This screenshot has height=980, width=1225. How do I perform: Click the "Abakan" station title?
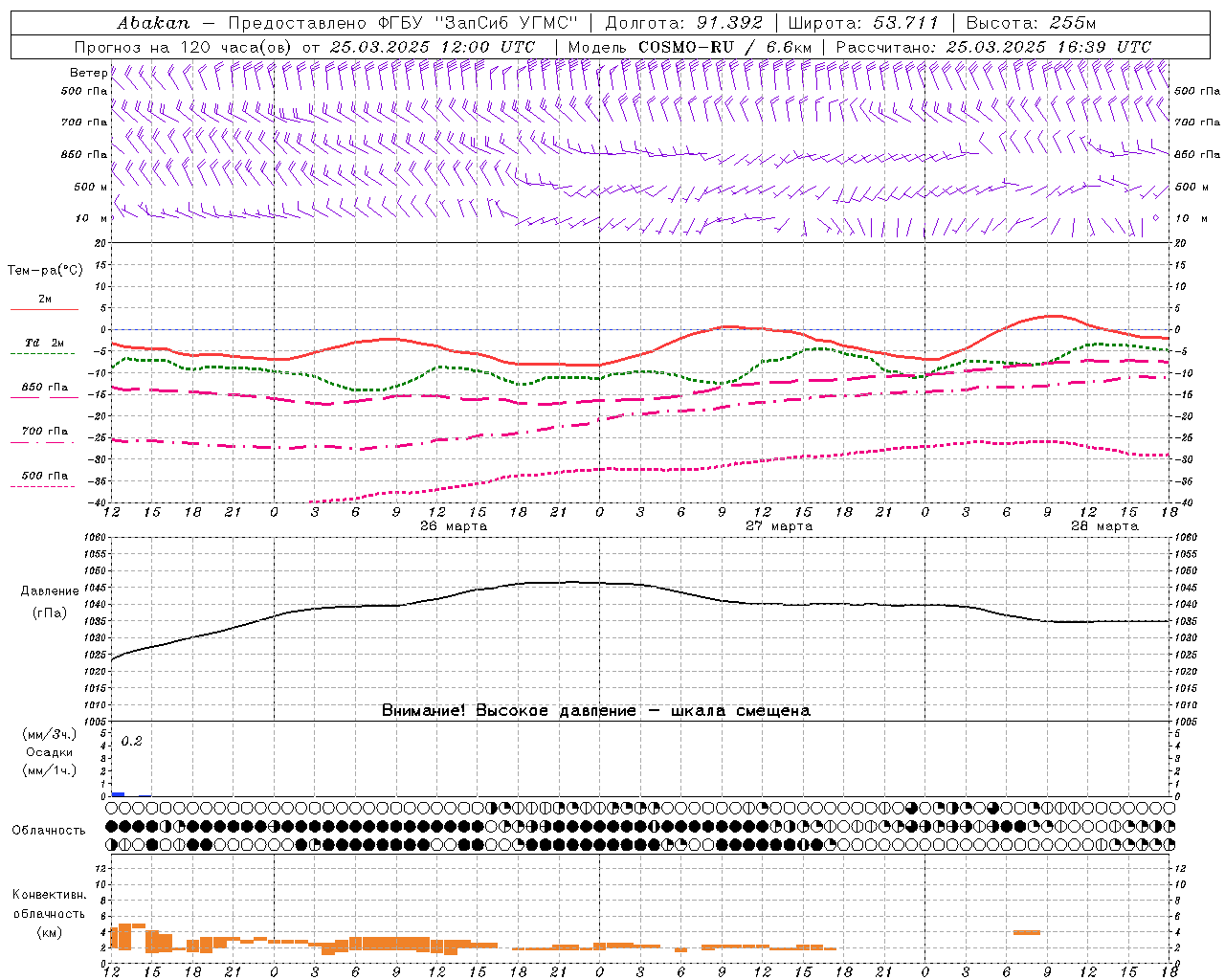click(x=154, y=23)
